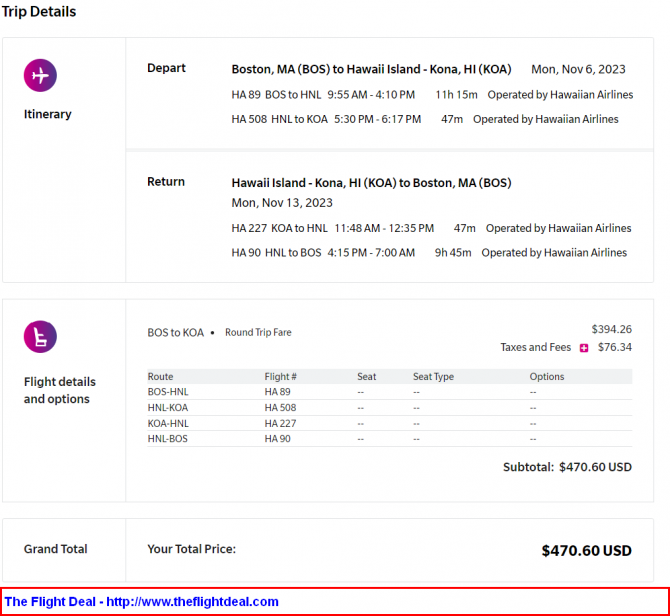
Task: Select the HNL-BOS route row
Action: 389,439
